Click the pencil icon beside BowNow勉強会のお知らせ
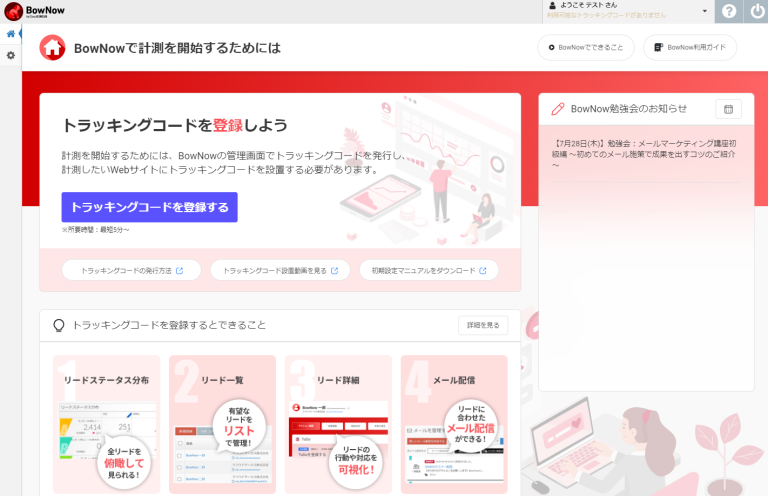The height and width of the screenshot is (496, 768). (557, 109)
